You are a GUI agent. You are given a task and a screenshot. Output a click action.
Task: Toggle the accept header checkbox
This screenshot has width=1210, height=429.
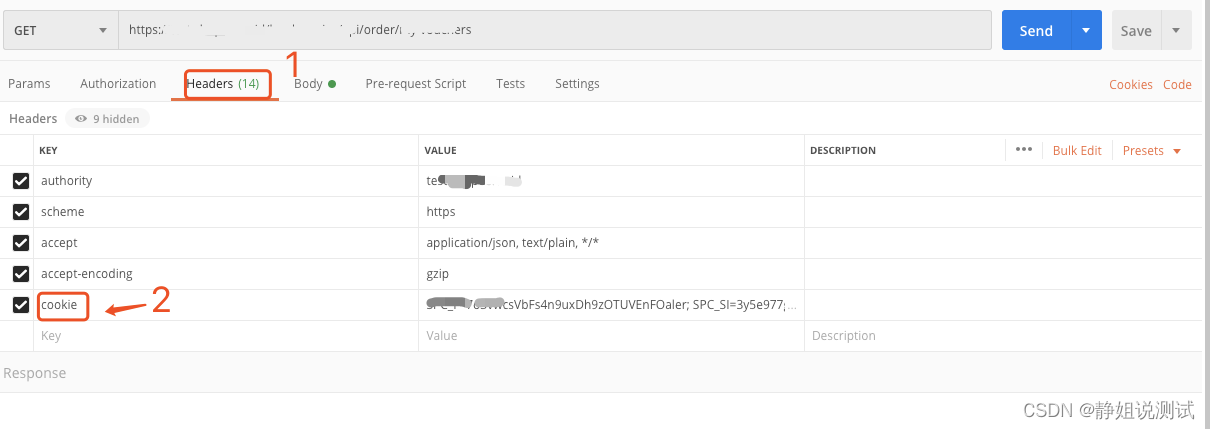point(20,243)
